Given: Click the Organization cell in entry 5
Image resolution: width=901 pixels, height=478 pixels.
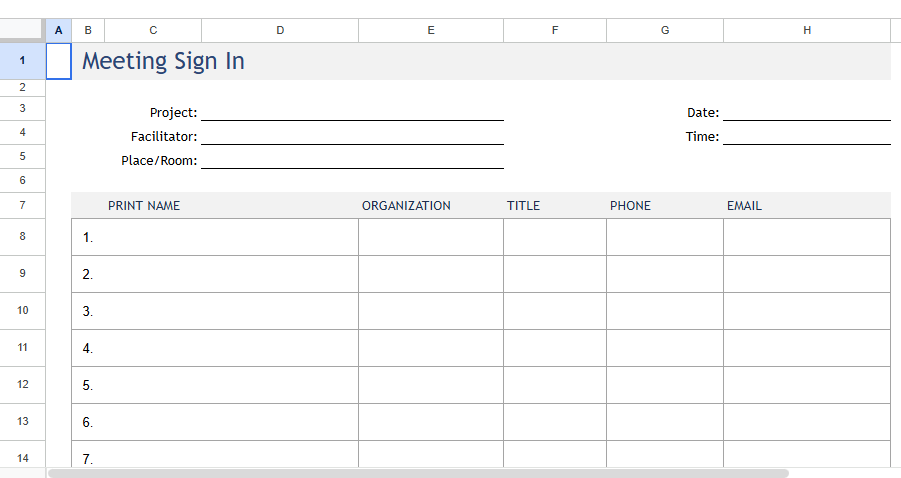Looking at the screenshot, I should 431,385.
